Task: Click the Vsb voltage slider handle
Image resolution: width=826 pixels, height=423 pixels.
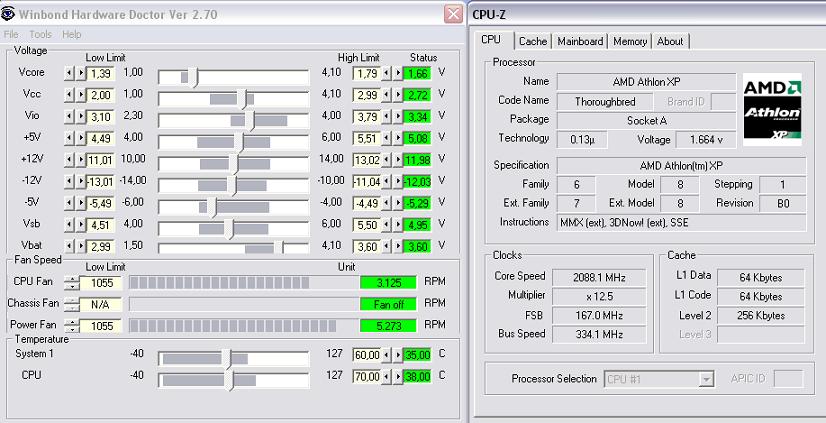Action: point(229,229)
